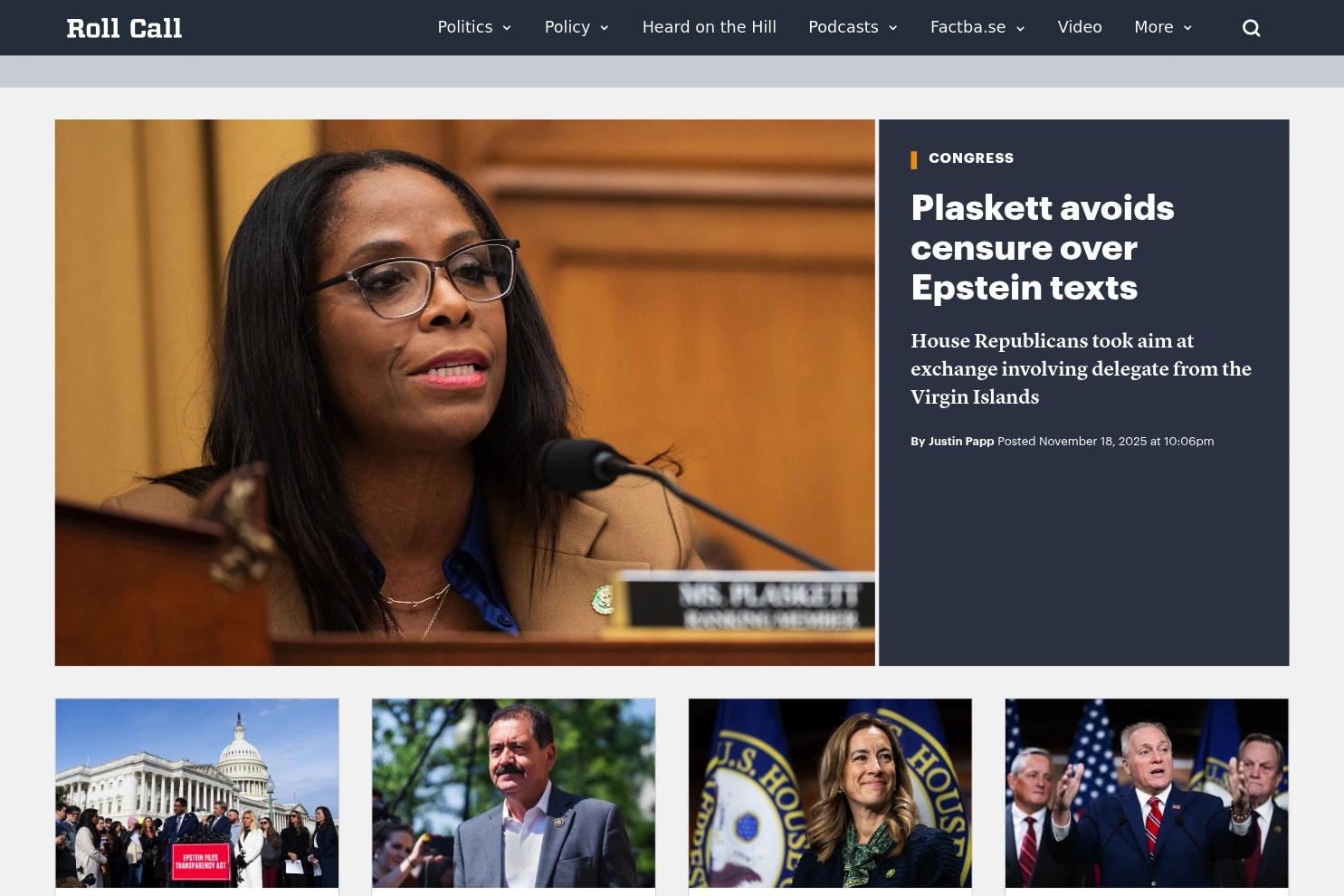Open the Factba.se menu
Viewport: 1344px width, 896px height.
pos(968,27)
